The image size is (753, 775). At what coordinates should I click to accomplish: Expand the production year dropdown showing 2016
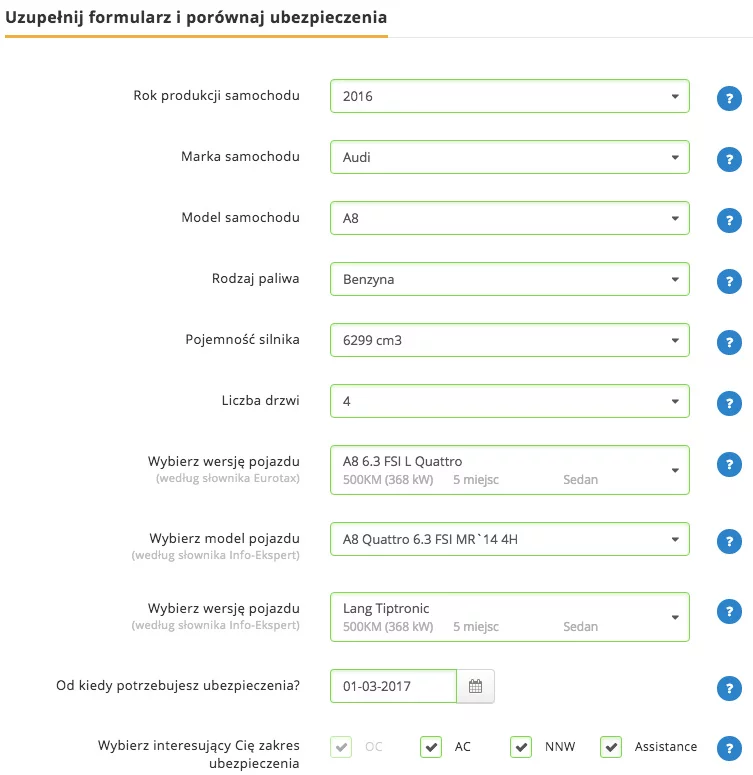(x=510, y=96)
